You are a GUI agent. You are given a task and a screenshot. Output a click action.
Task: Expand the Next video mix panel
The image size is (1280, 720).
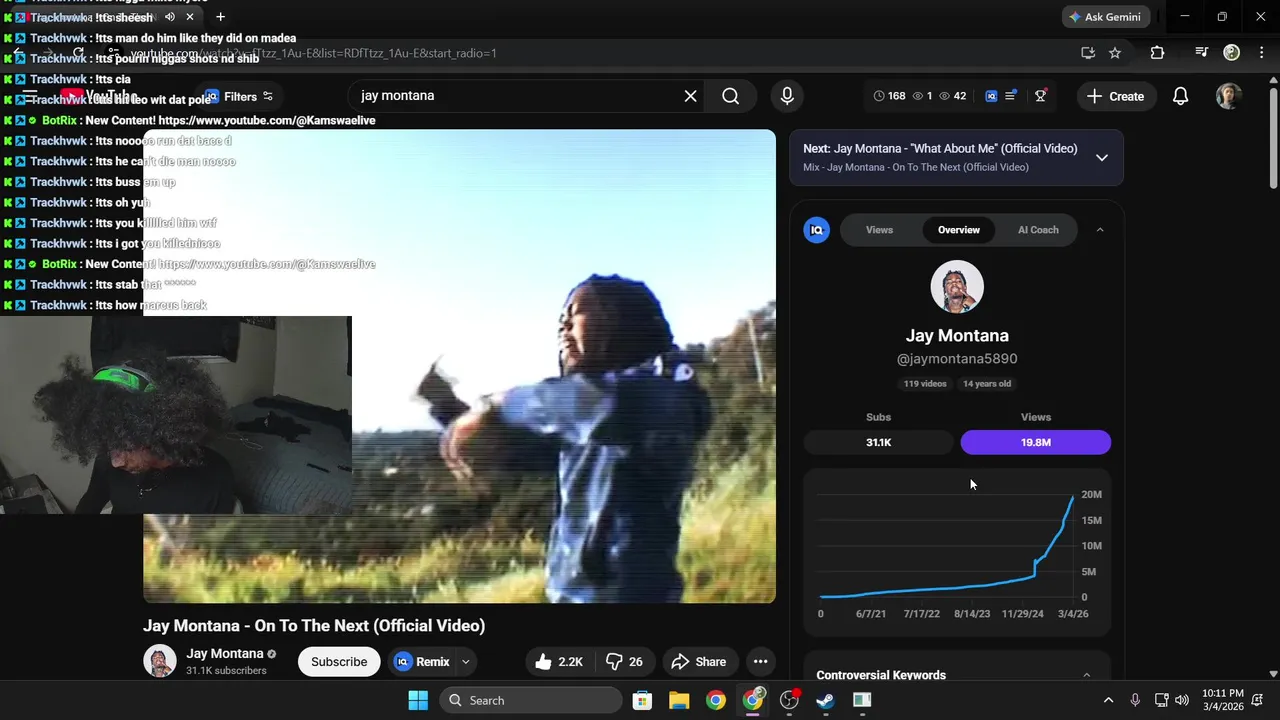(x=1101, y=157)
